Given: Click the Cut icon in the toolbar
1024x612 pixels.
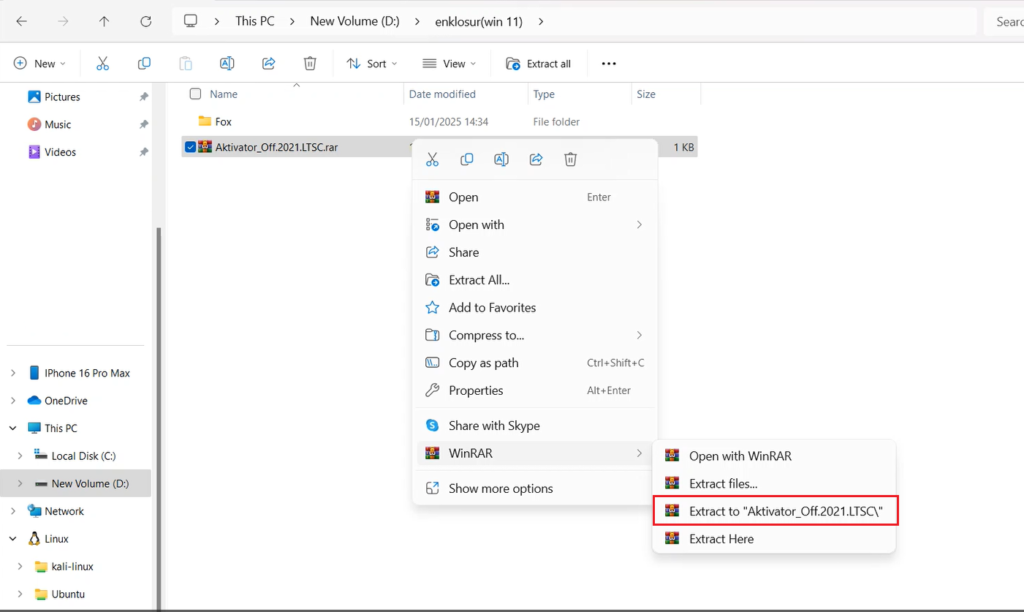Looking at the screenshot, I should (103, 63).
